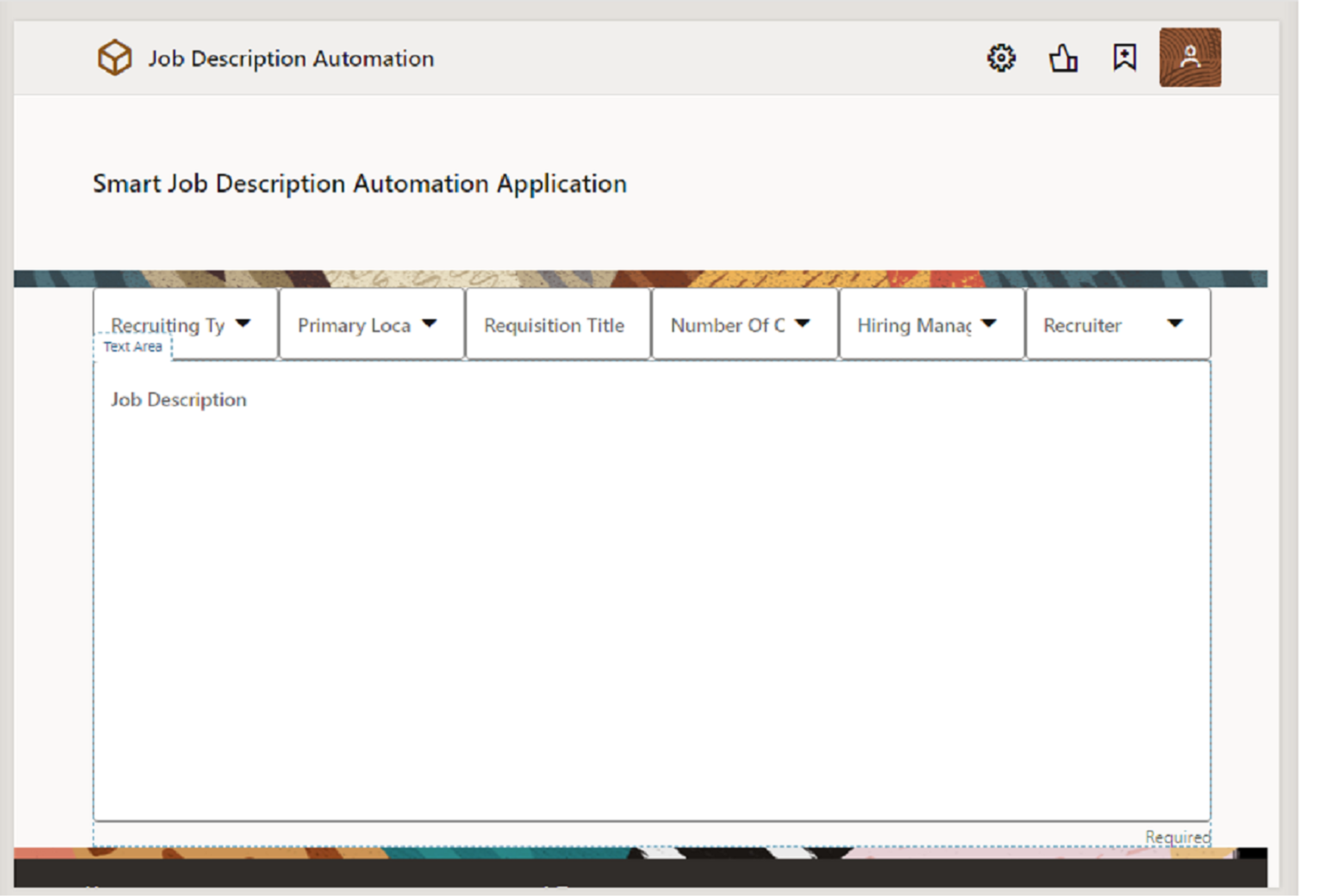Click the Smart Job Description Automation heading
The image size is (1324, 896).
click(360, 183)
